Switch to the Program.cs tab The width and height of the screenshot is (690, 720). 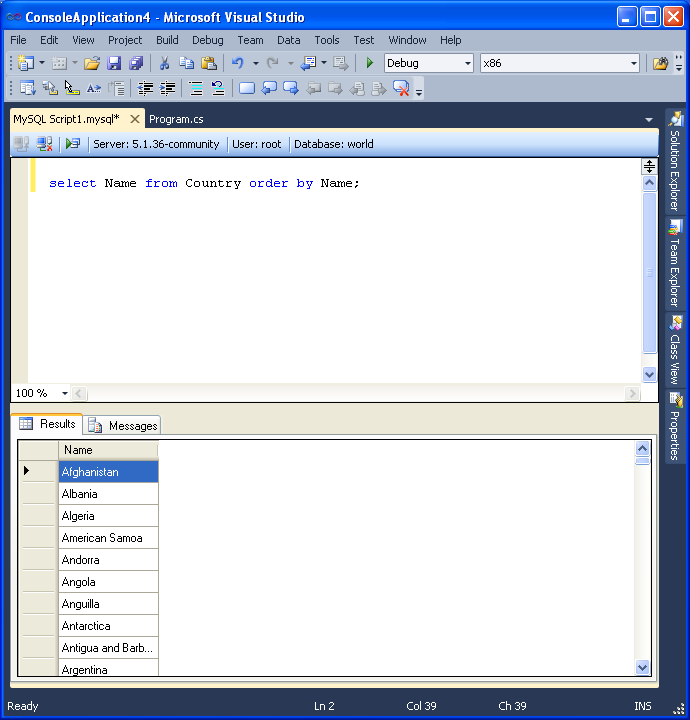click(176, 119)
